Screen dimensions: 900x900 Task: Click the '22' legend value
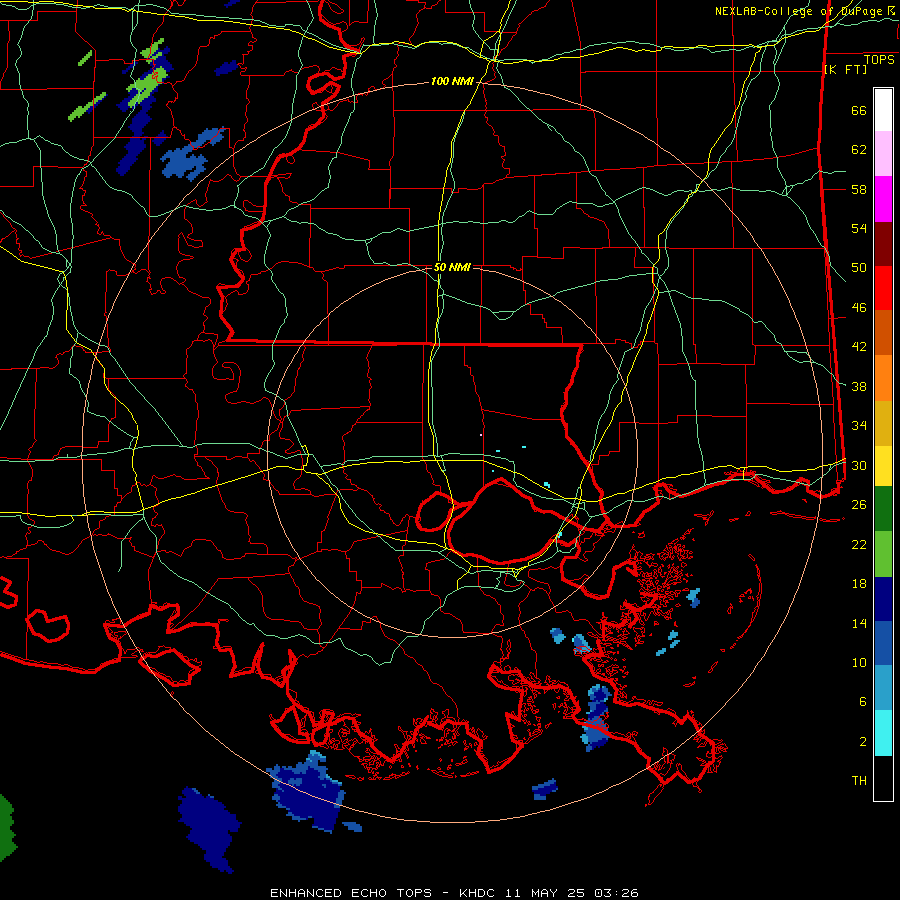click(x=859, y=544)
